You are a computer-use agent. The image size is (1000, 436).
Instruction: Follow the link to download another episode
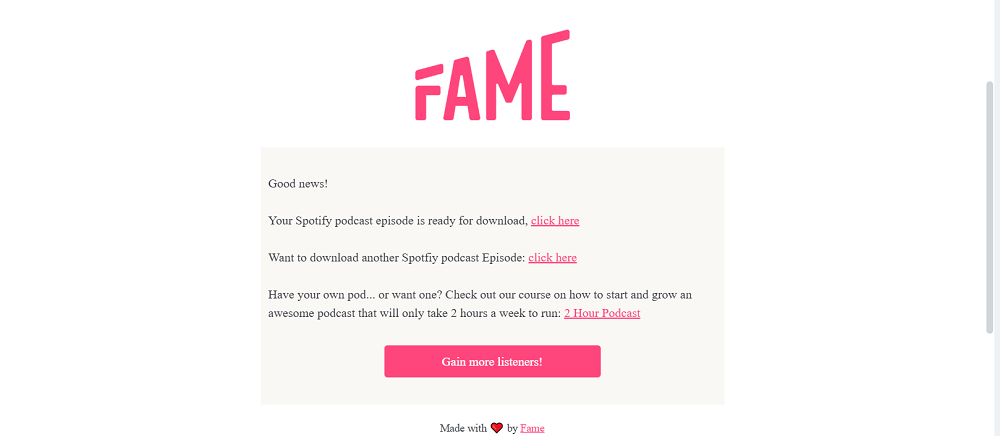click(x=552, y=258)
